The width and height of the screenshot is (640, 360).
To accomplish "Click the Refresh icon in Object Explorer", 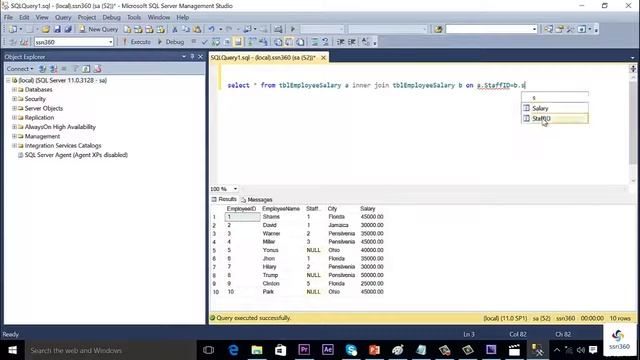I will tap(86, 69).
